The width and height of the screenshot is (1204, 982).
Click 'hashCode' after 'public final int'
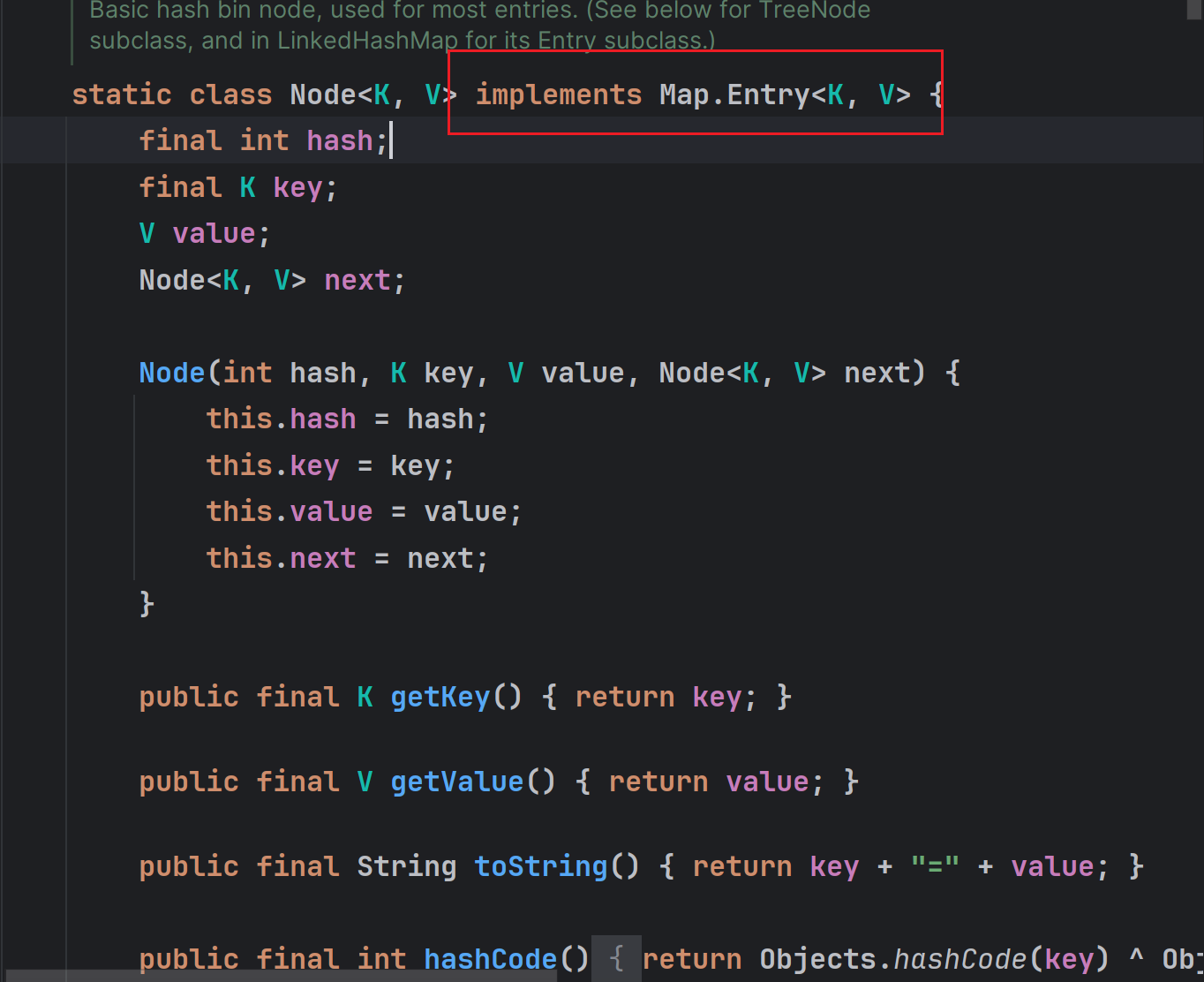pos(491,959)
